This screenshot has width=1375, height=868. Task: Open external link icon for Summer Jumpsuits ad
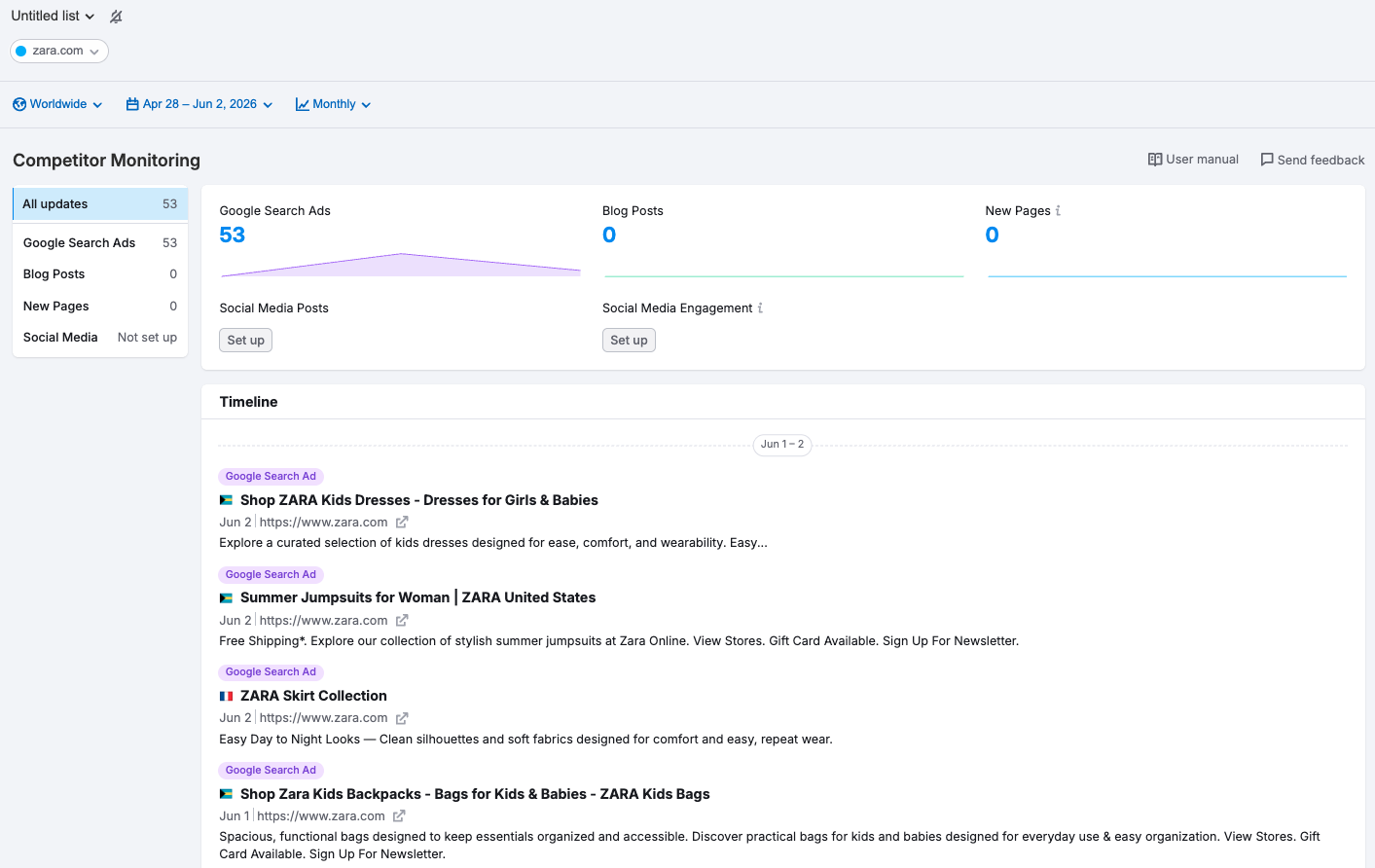pos(402,620)
